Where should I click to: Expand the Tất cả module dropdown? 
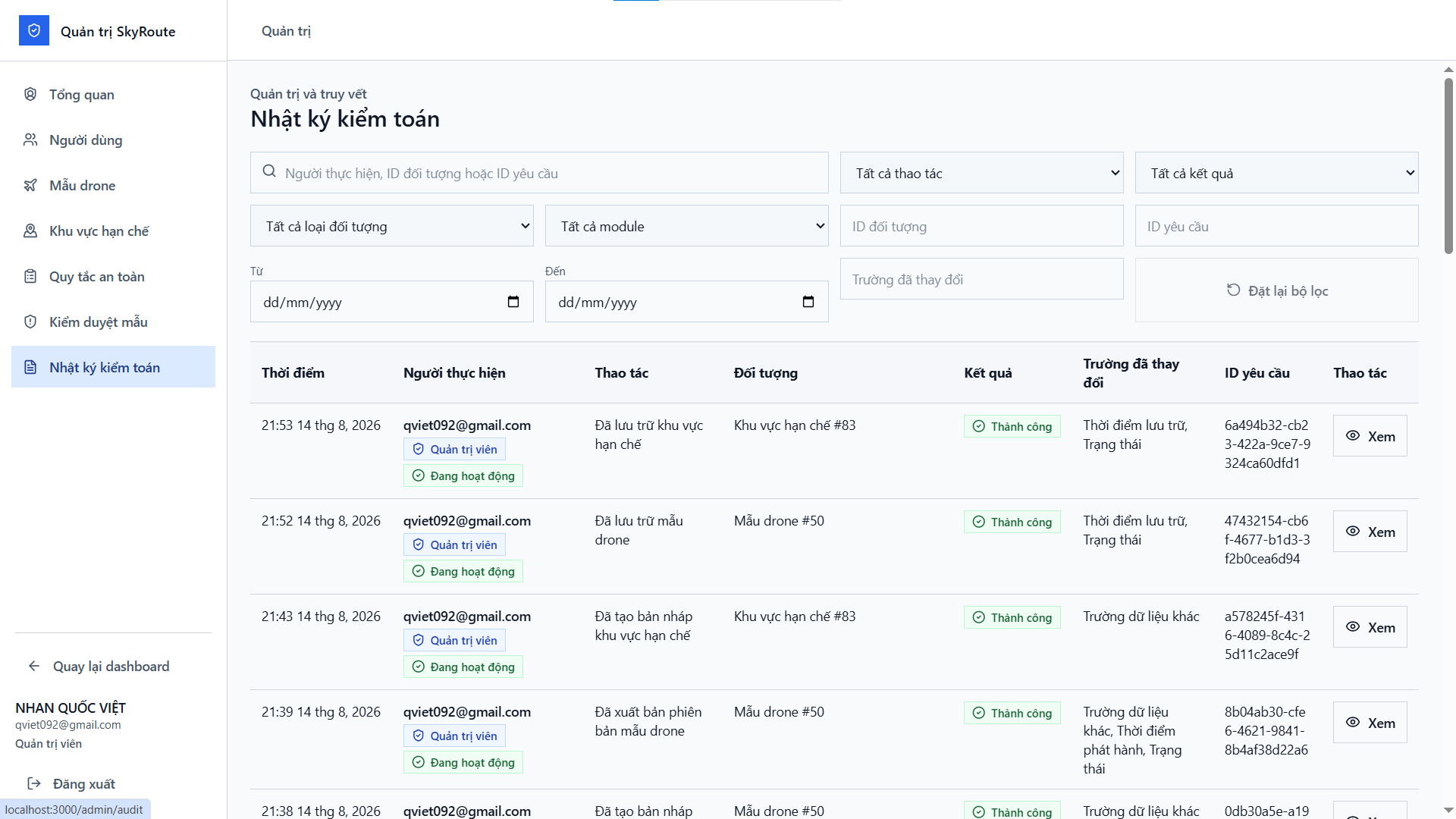686,226
